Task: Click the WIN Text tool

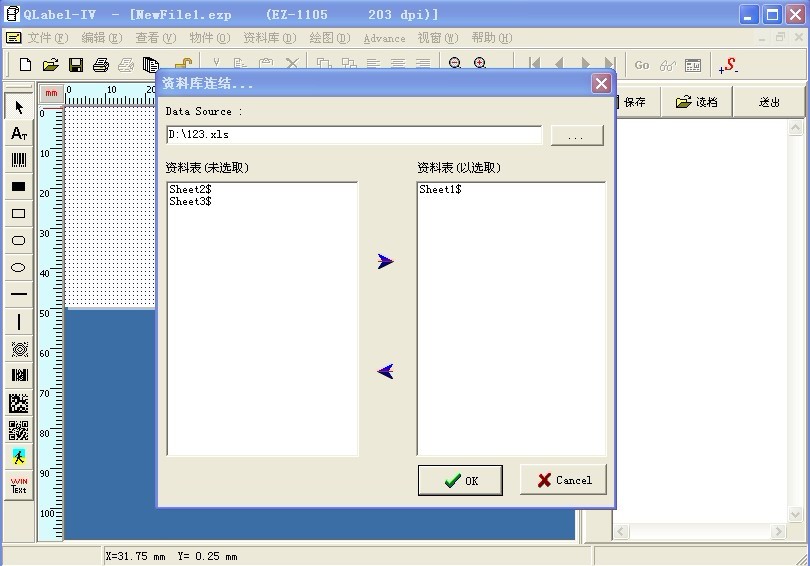Action: (x=18, y=485)
